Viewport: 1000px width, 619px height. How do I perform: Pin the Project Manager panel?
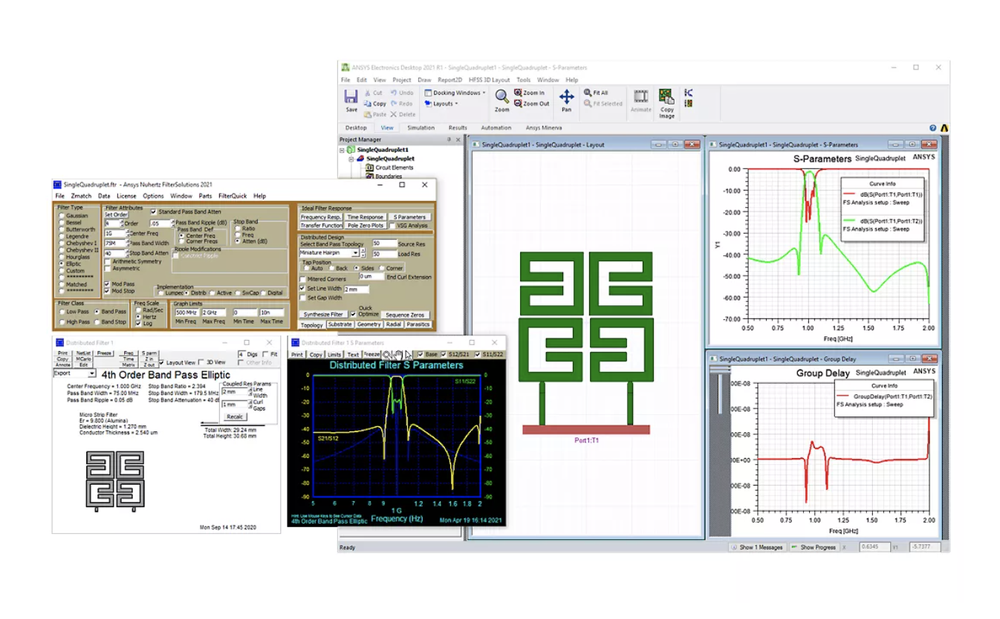(449, 140)
